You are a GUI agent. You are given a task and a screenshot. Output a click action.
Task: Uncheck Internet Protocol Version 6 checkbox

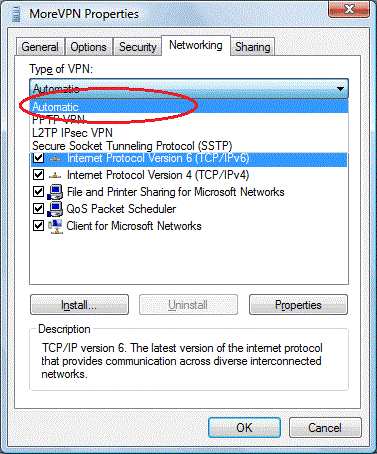(39, 158)
